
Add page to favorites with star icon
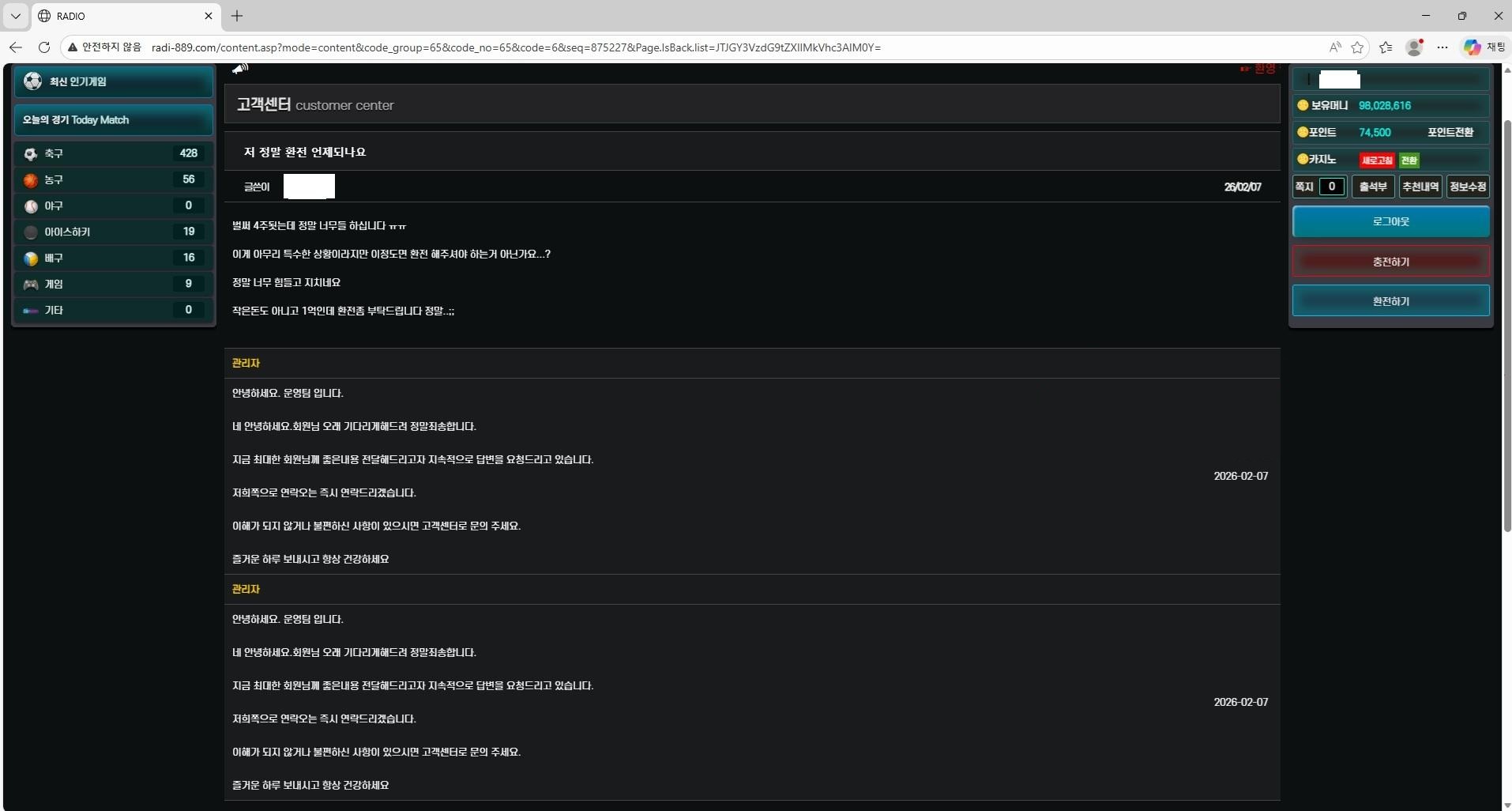point(1357,47)
